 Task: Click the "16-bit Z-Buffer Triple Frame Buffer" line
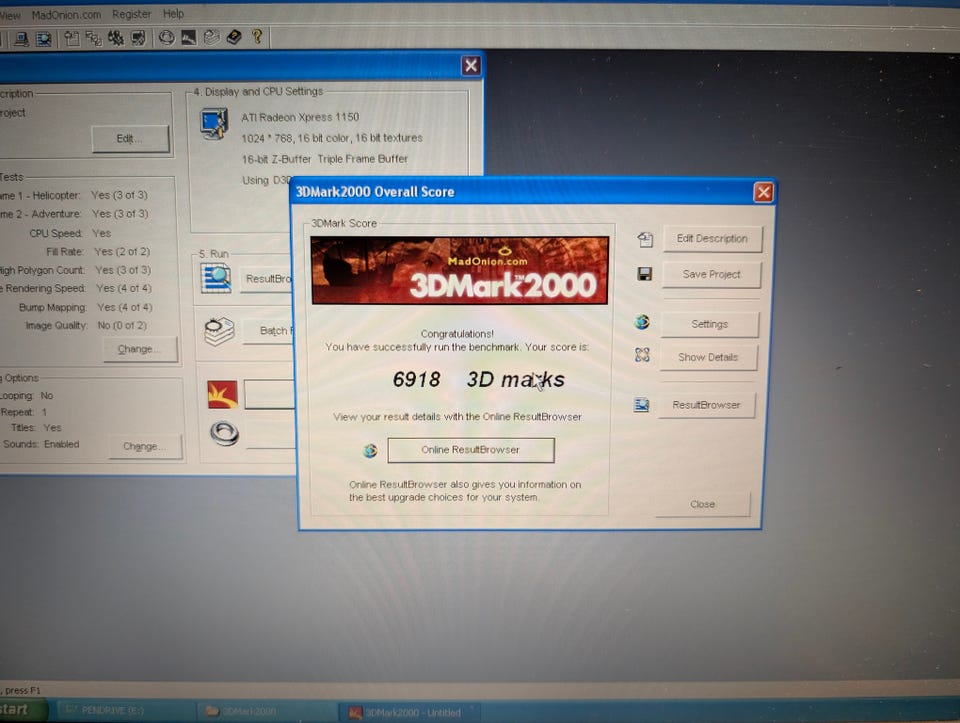pyautogui.click(x=324, y=159)
